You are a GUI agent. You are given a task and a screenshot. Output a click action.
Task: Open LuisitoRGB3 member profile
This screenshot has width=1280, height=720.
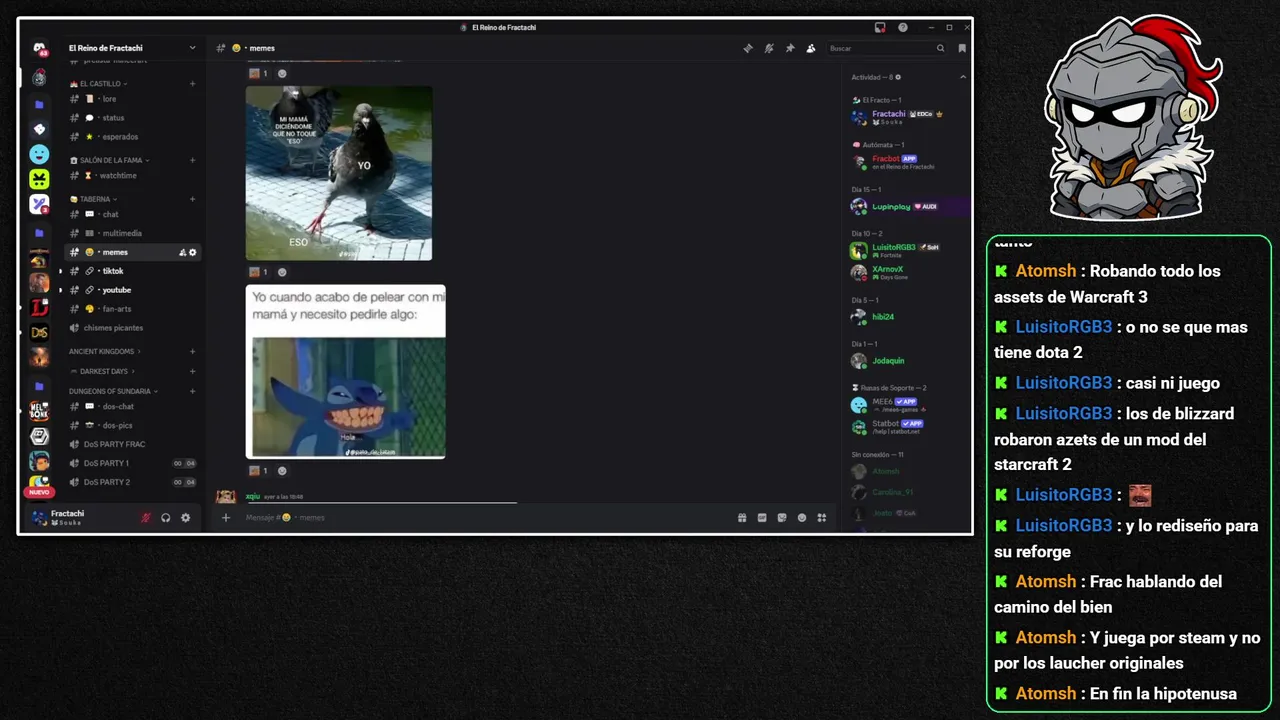(908, 250)
